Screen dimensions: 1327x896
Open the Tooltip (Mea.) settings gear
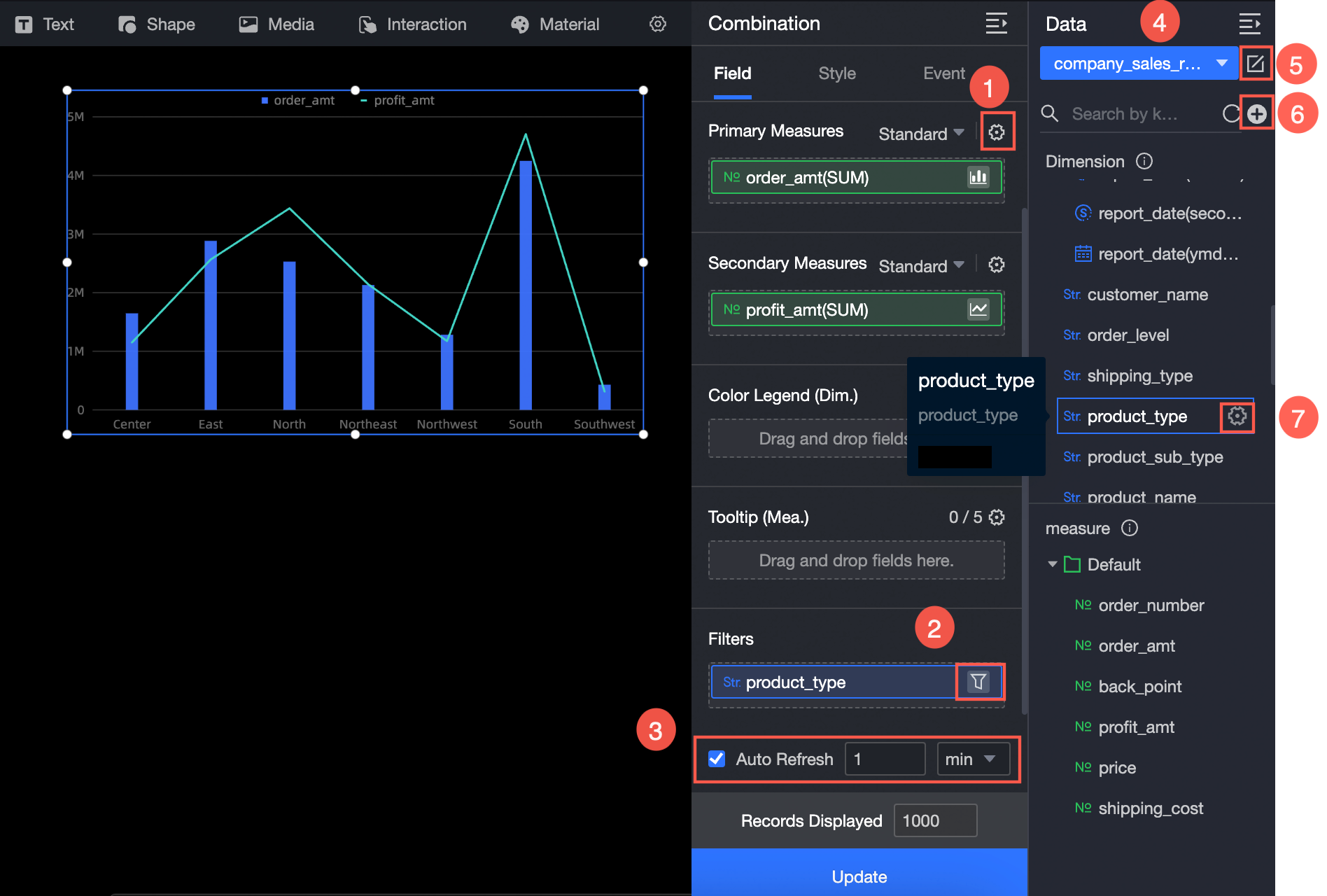point(997,517)
